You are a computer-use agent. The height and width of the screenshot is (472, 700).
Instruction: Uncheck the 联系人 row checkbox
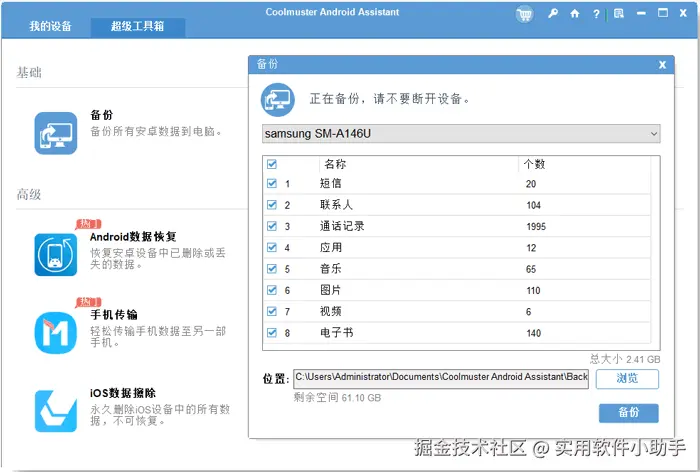click(271, 205)
